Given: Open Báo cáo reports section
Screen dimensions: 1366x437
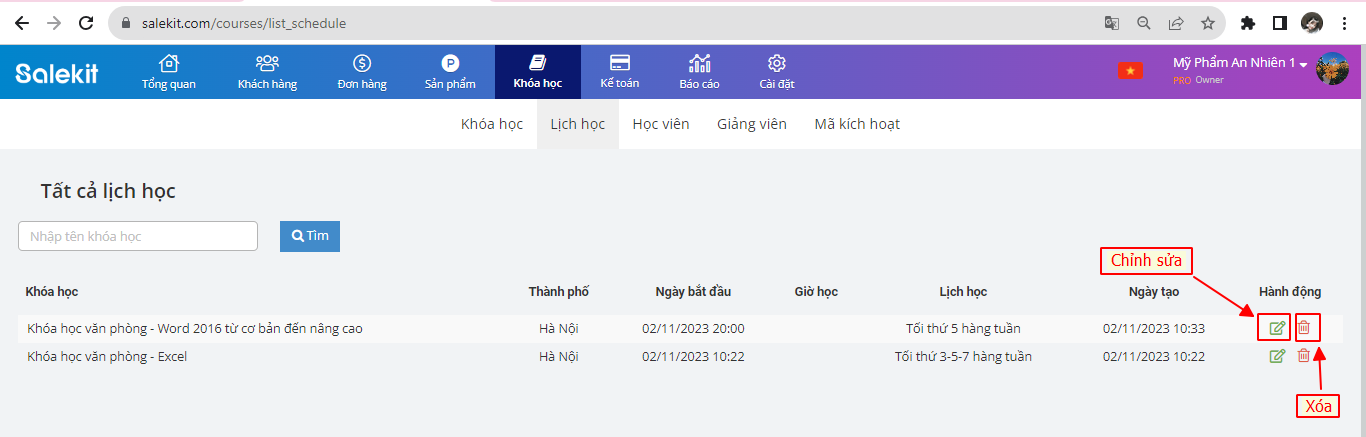Looking at the screenshot, I should pyautogui.click(x=699, y=72).
